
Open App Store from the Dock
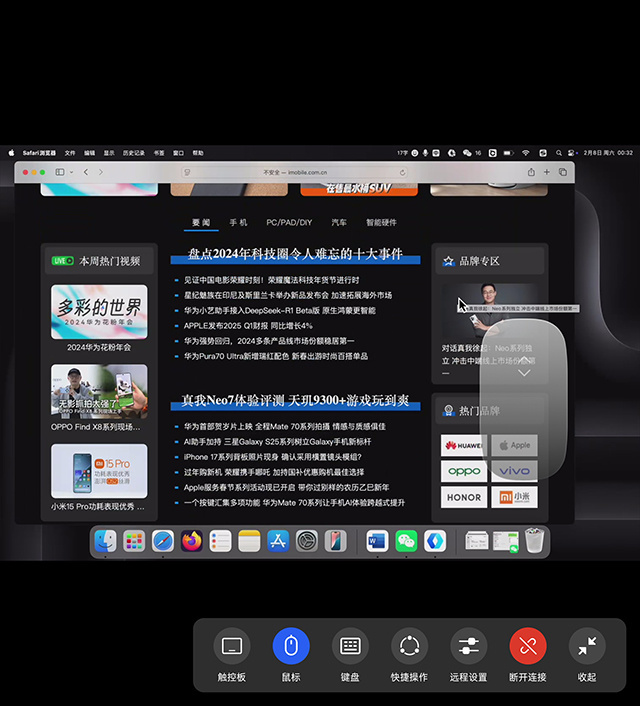click(278, 541)
